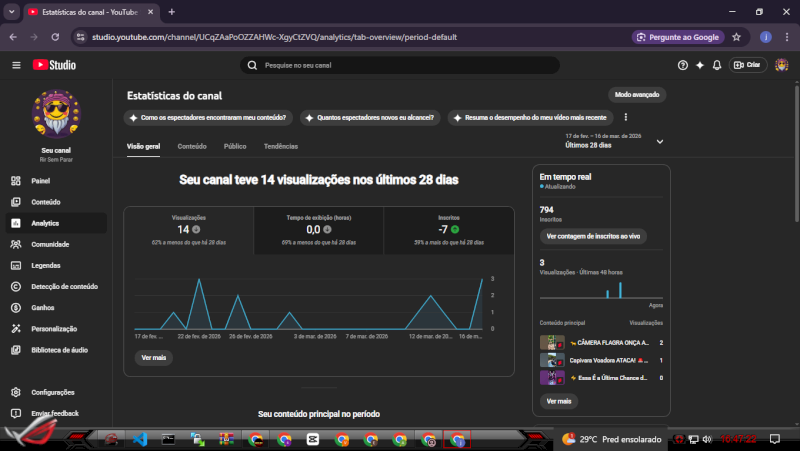
Task: Switch to the Tendências tab
Action: click(x=280, y=146)
